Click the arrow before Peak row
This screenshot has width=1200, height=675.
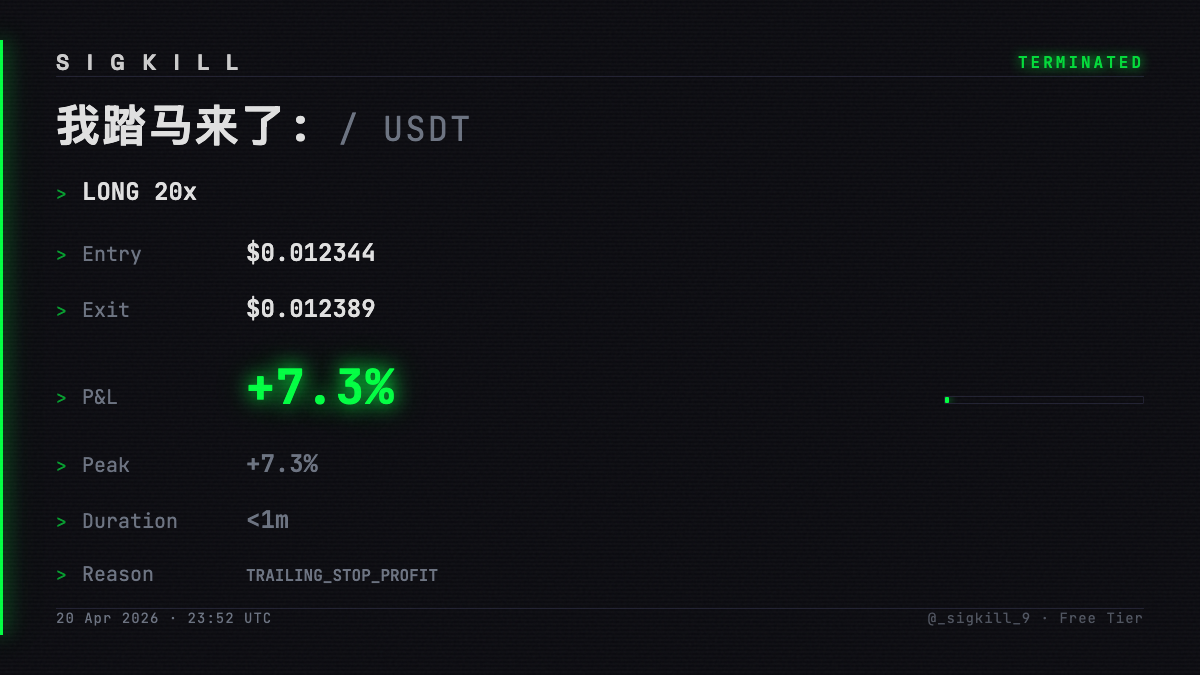(x=61, y=467)
